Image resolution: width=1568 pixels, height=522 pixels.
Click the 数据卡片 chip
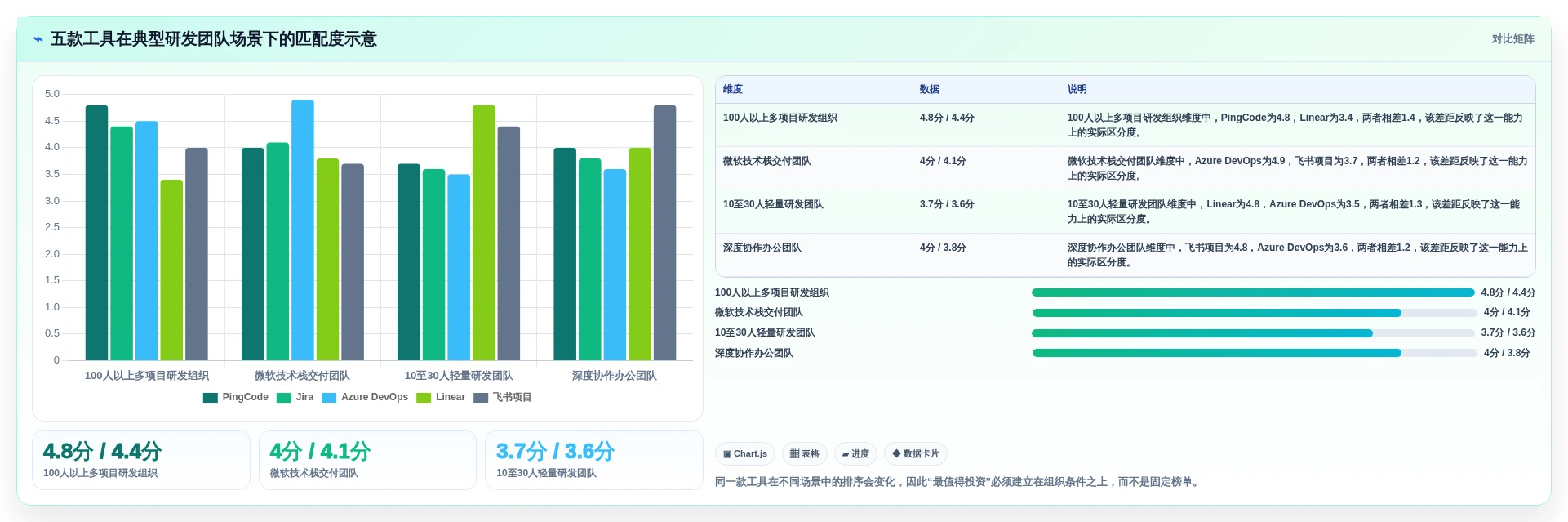pyautogui.click(x=915, y=454)
